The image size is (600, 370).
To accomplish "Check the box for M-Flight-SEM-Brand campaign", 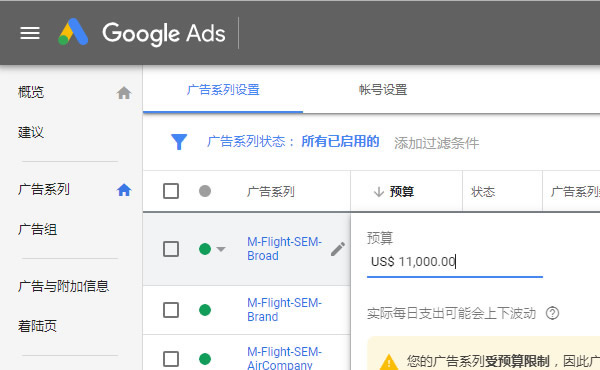I will point(171,310).
